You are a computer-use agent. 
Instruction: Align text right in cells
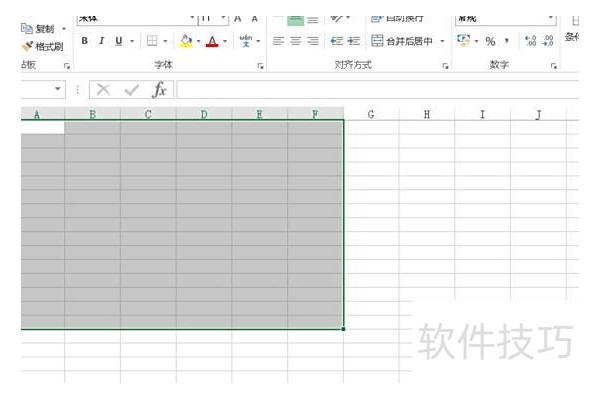313,41
